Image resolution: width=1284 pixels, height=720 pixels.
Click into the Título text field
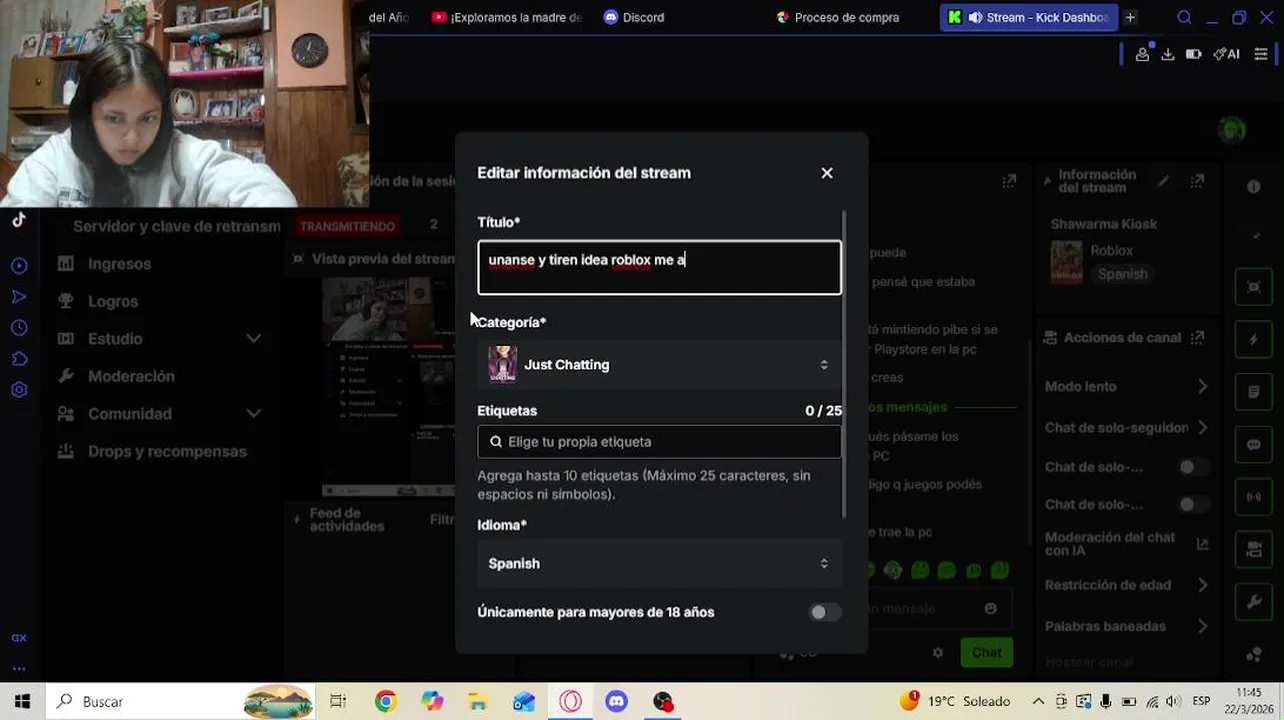[x=659, y=267]
